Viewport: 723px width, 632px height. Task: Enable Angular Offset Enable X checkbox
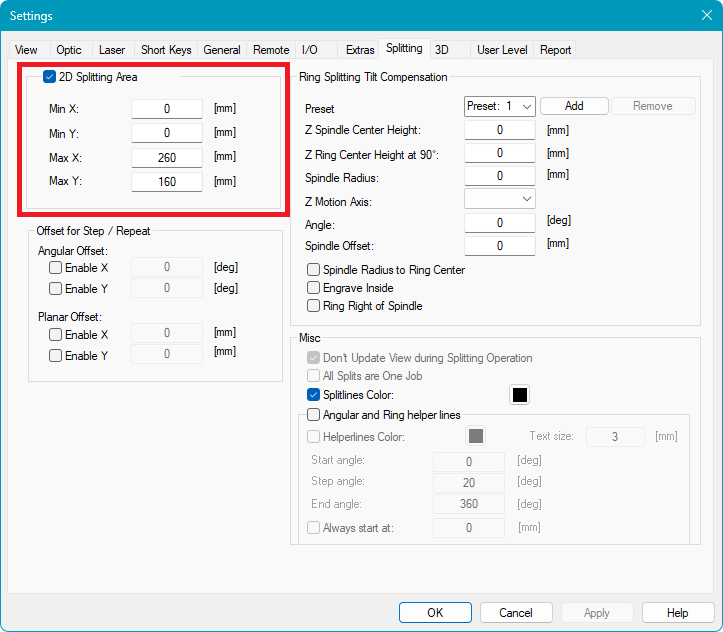click(x=55, y=267)
